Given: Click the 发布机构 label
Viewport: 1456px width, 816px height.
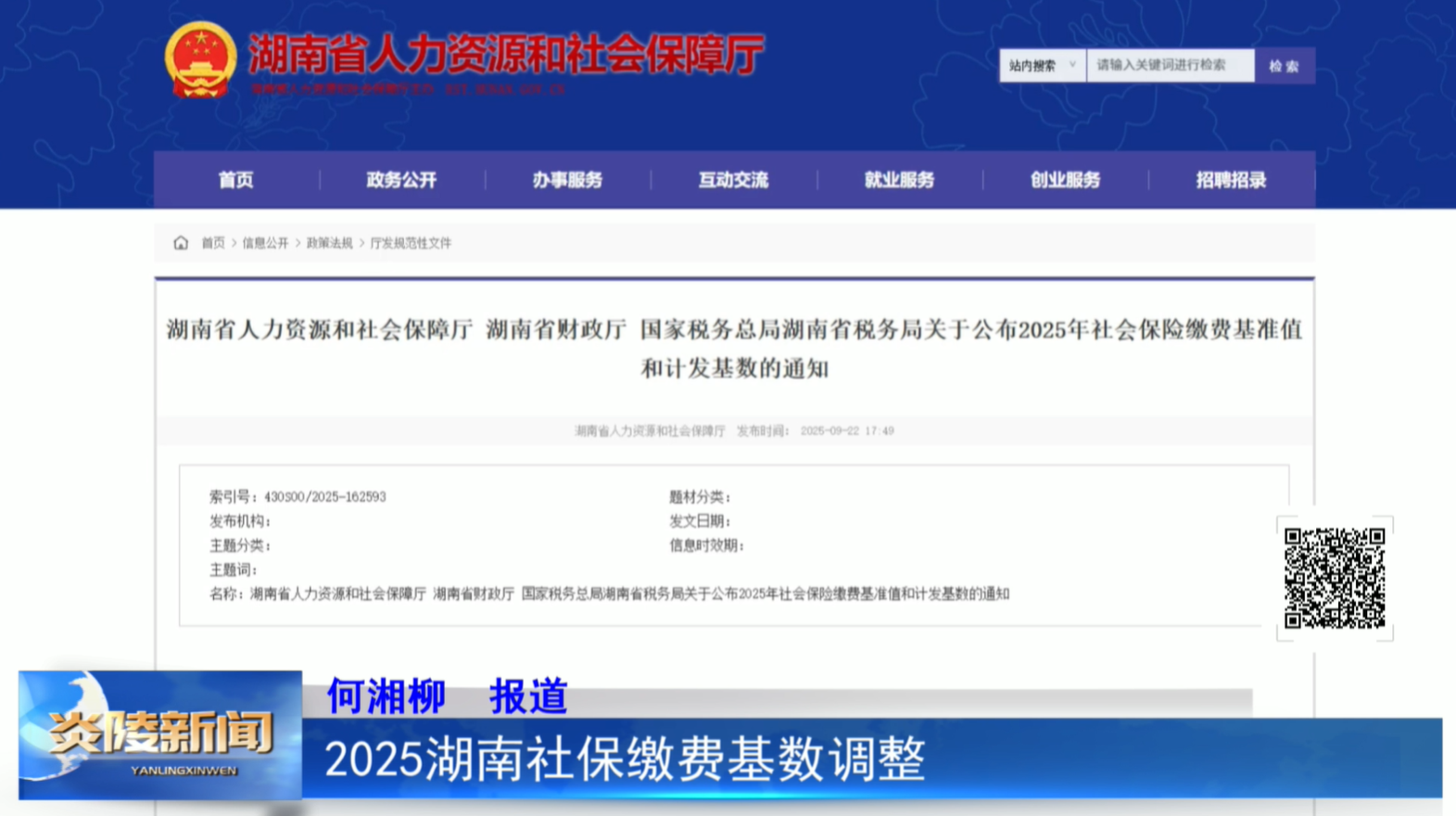Looking at the screenshot, I should click(240, 521).
